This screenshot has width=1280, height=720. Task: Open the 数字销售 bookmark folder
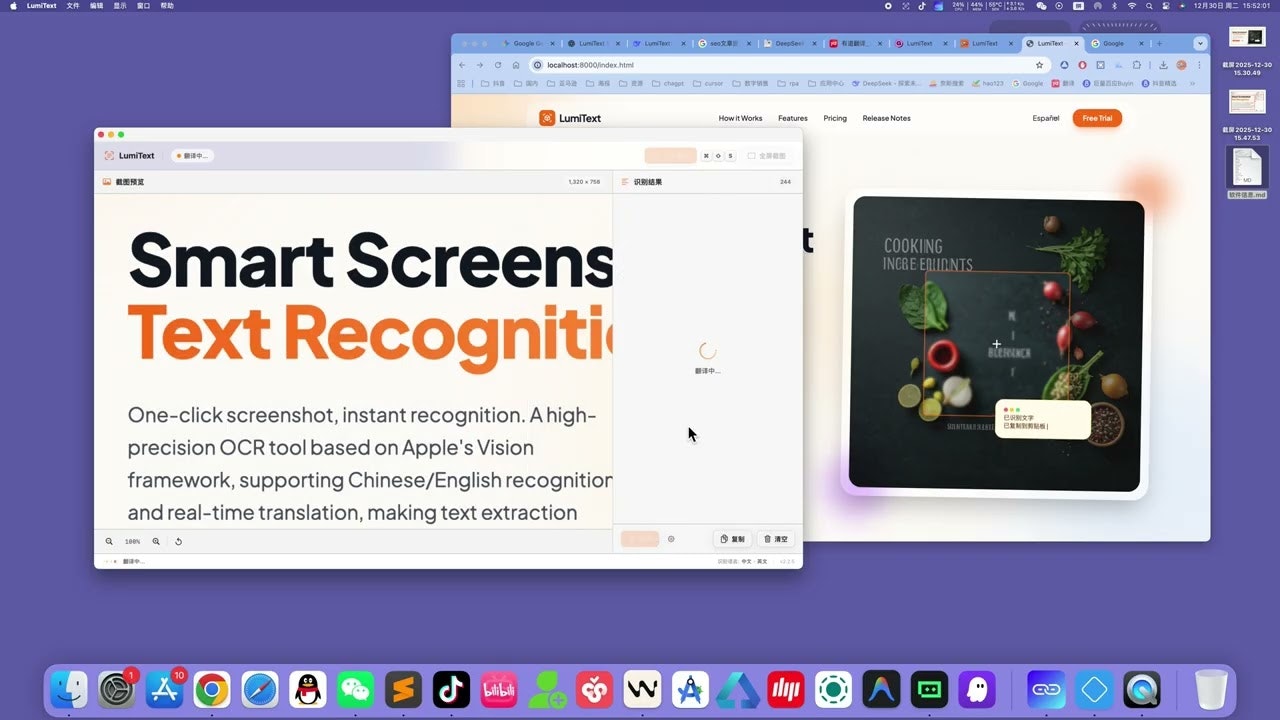click(750, 84)
